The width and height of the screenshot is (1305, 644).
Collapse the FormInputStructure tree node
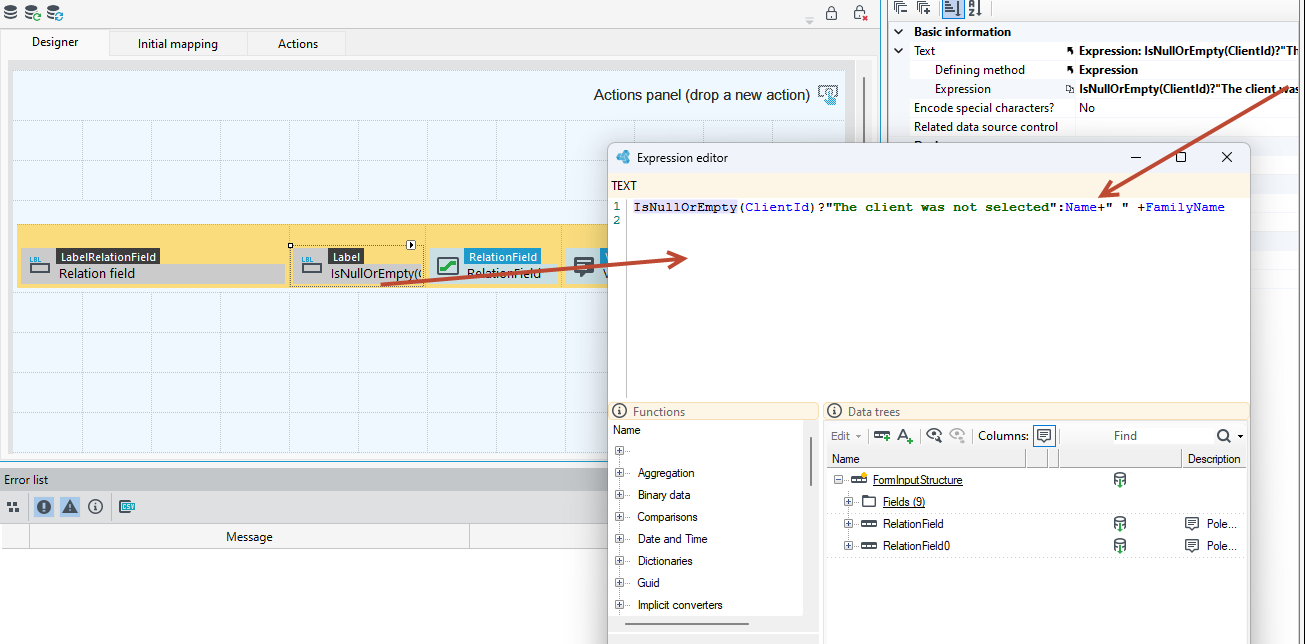coord(838,480)
